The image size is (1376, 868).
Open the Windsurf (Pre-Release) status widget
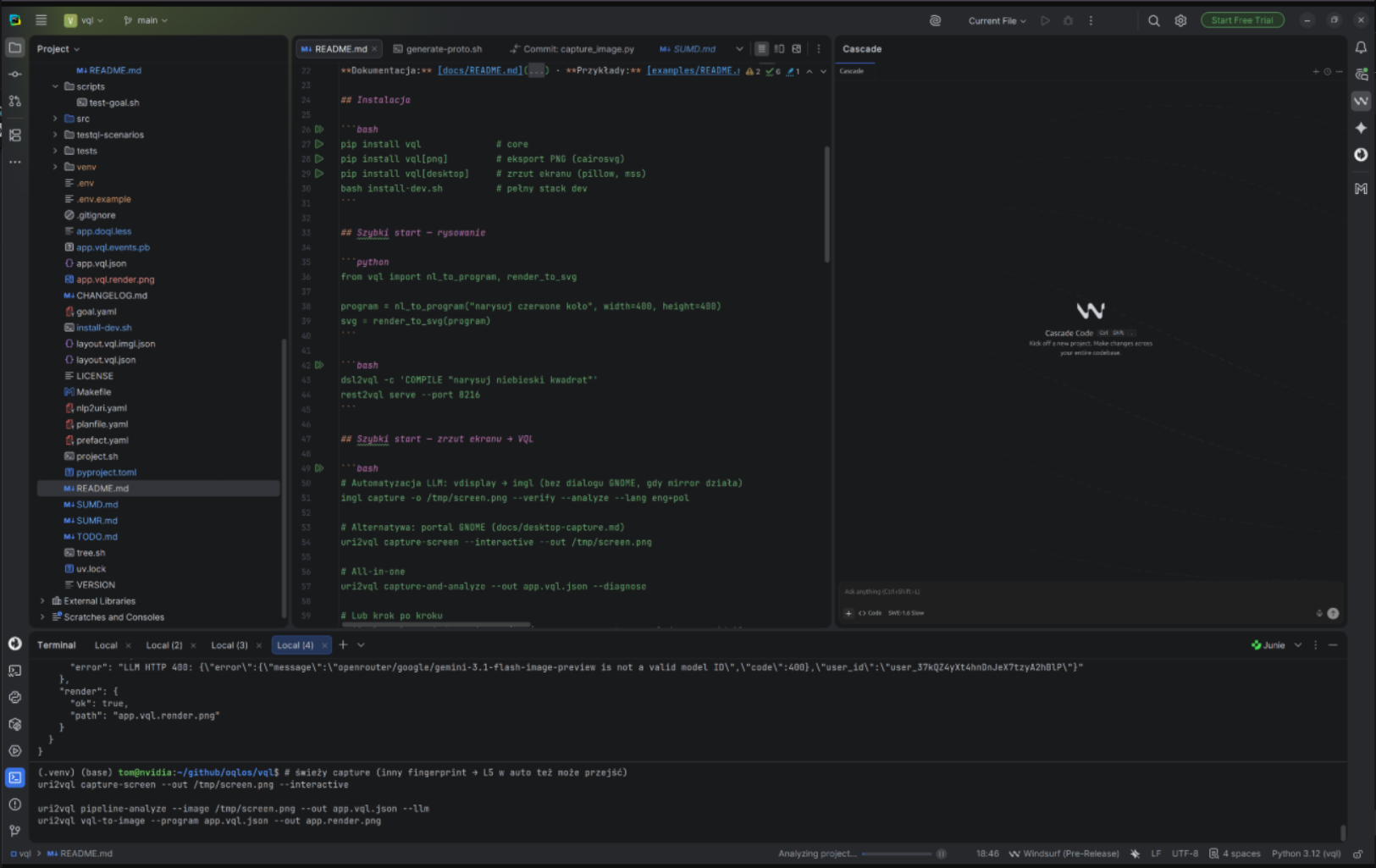1064,854
